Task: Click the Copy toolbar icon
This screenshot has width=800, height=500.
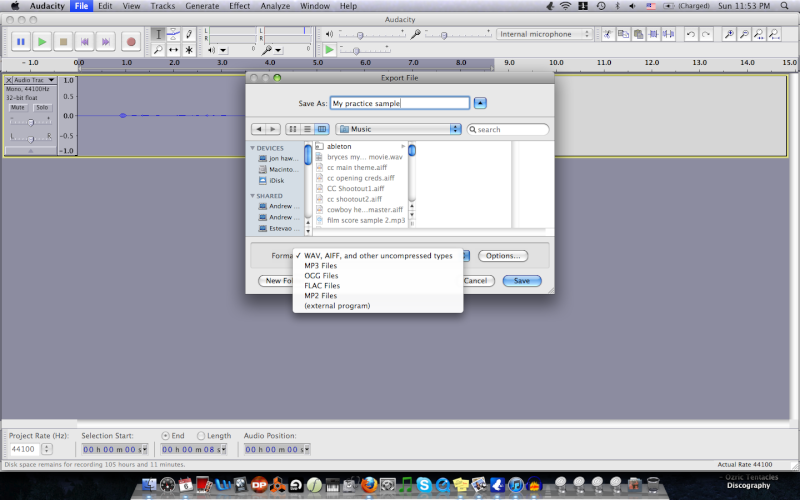Action: tap(623, 34)
